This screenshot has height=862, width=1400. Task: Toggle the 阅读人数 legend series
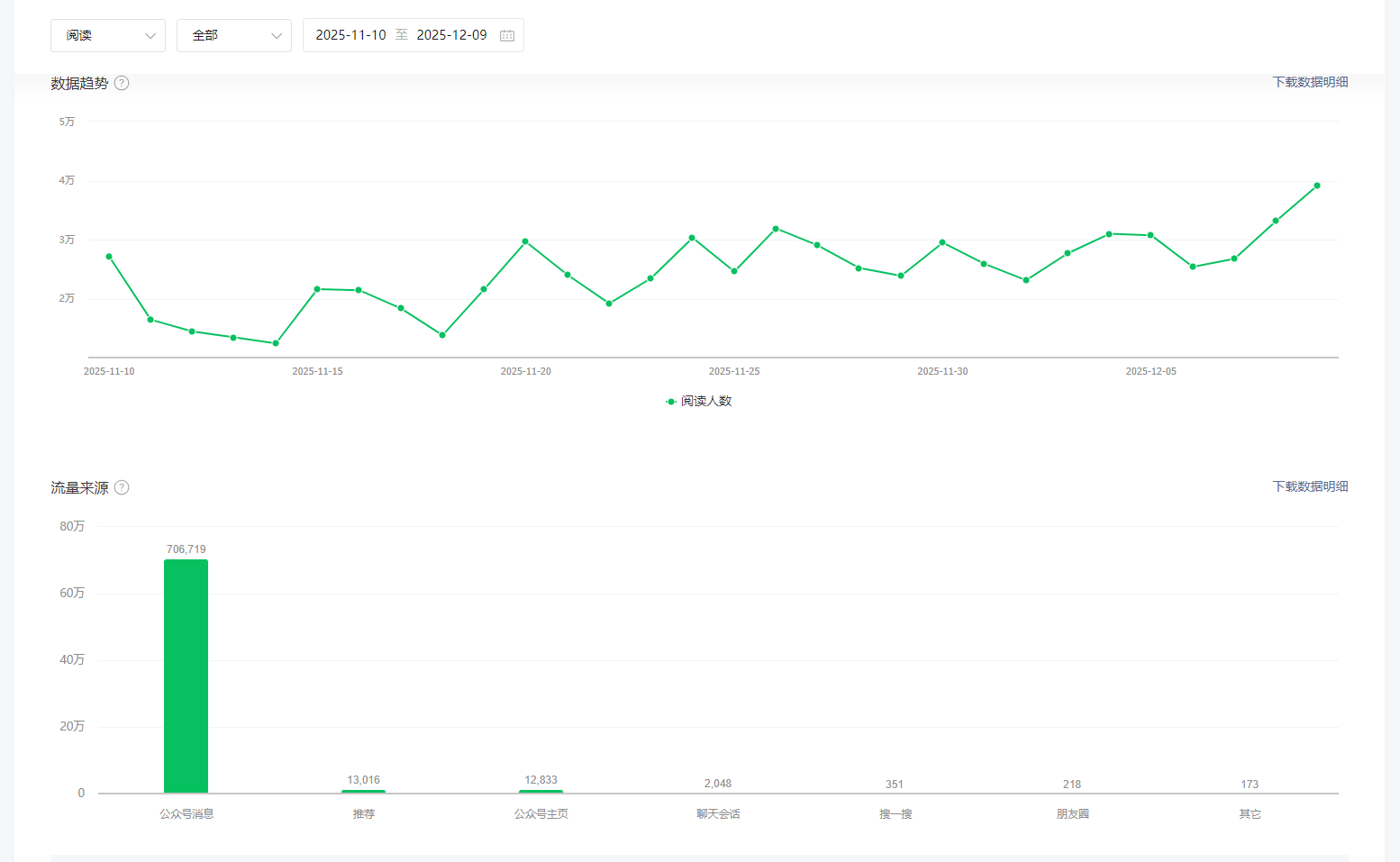click(x=699, y=401)
